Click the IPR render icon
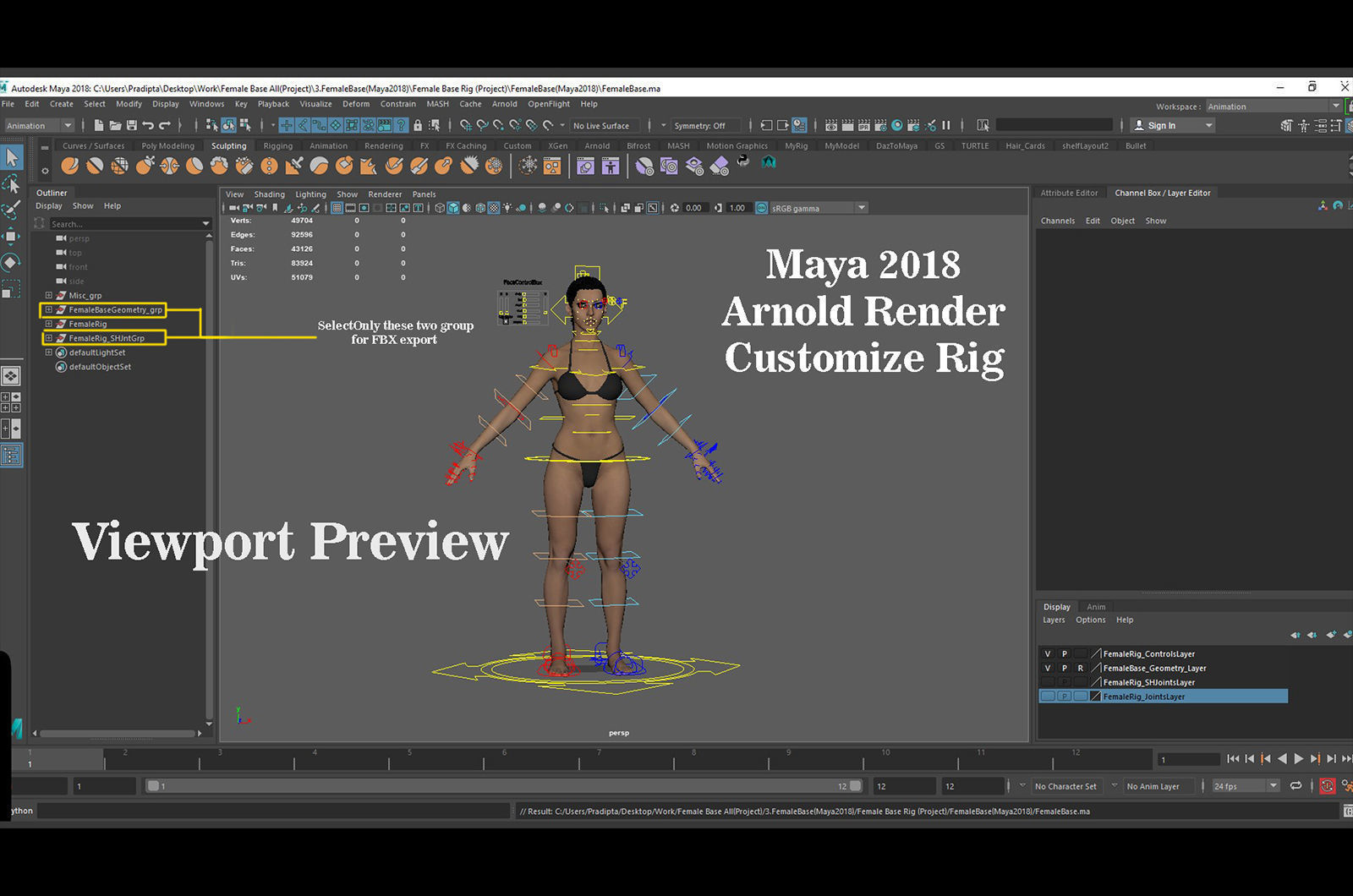This screenshot has height=896, width=1353. click(864, 125)
